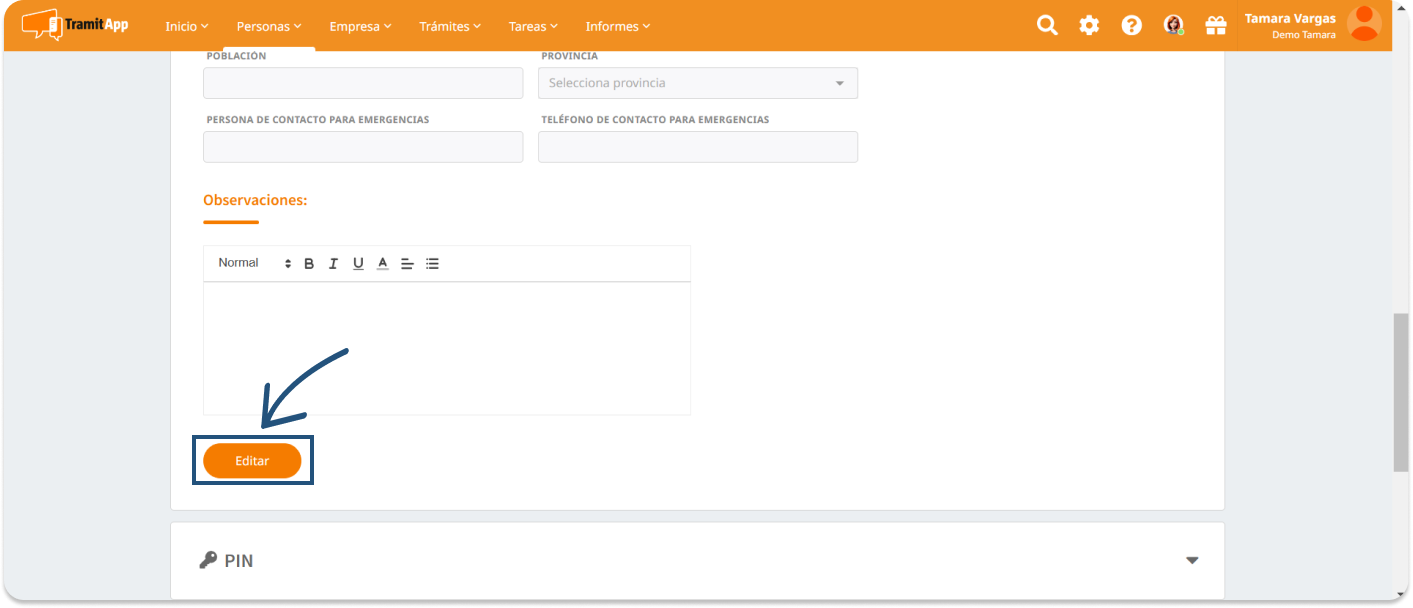Viewport: 1413px width, 608px height.
Task: Open the Personas menu
Action: coord(268,26)
